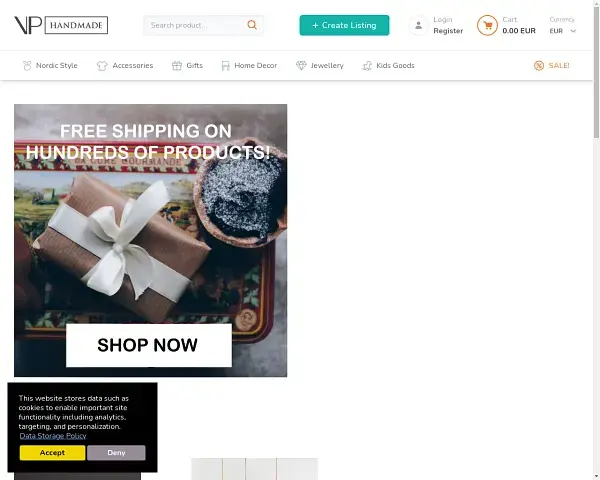
Task: Open the shopping cart icon
Action: point(487,25)
